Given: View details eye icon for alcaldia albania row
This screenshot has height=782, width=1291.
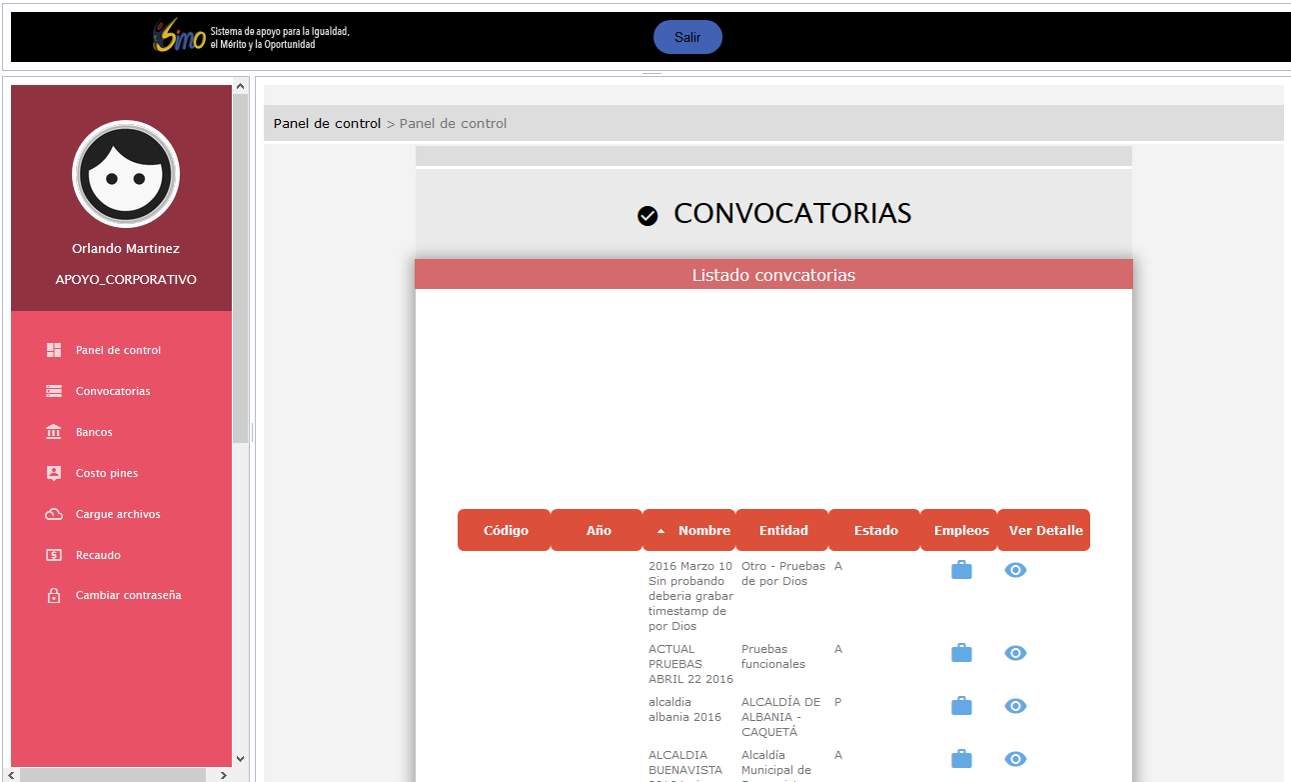Looking at the screenshot, I should click(x=1015, y=706).
